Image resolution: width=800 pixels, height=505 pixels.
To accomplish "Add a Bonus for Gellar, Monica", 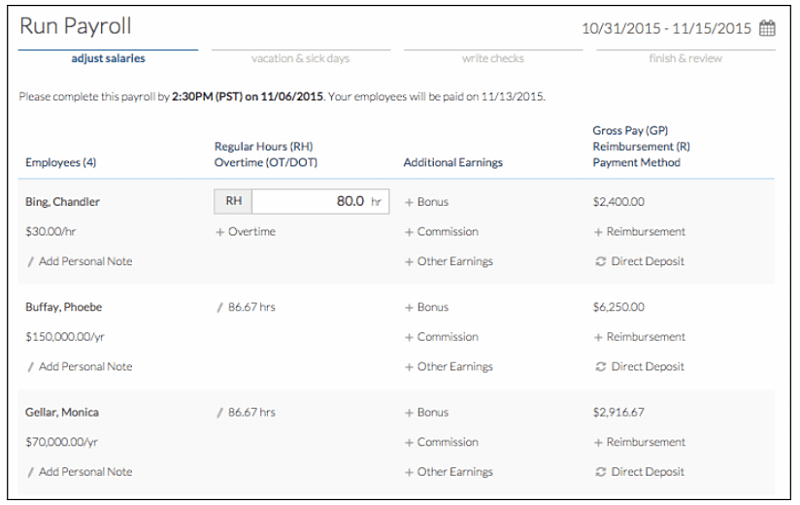I will pyautogui.click(x=427, y=412).
